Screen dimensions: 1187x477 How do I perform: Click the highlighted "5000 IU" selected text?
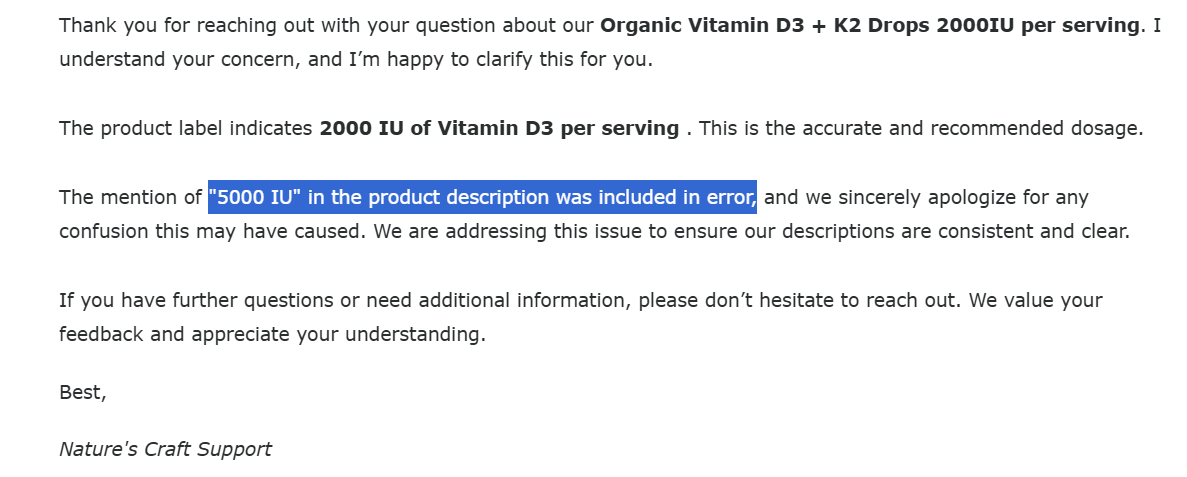click(x=255, y=197)
